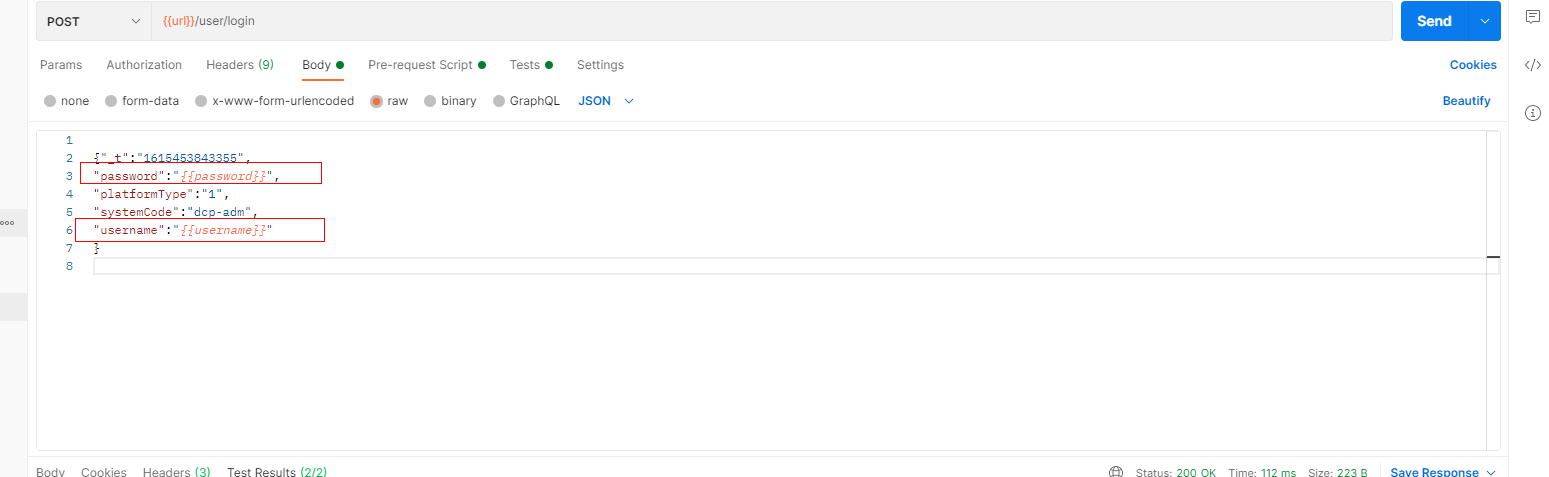Open the comments panel icon
Viewport: 1549px width, 477px height.
coord(1532,17)
